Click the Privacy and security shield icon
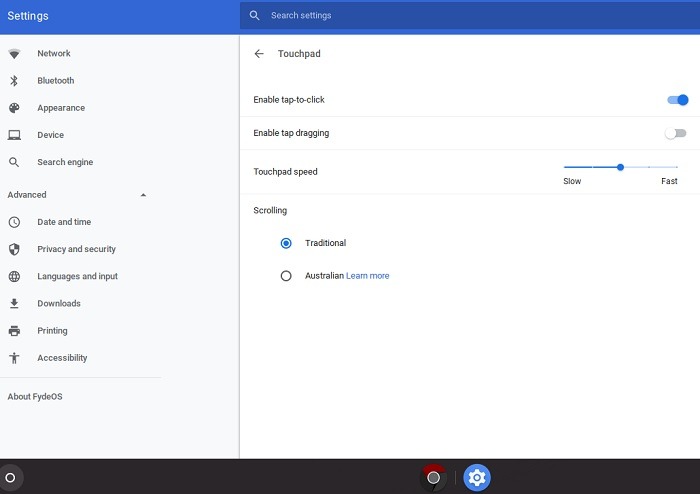Image resolution: width=700 pixels, height=494 pixels. coord(14,249)
